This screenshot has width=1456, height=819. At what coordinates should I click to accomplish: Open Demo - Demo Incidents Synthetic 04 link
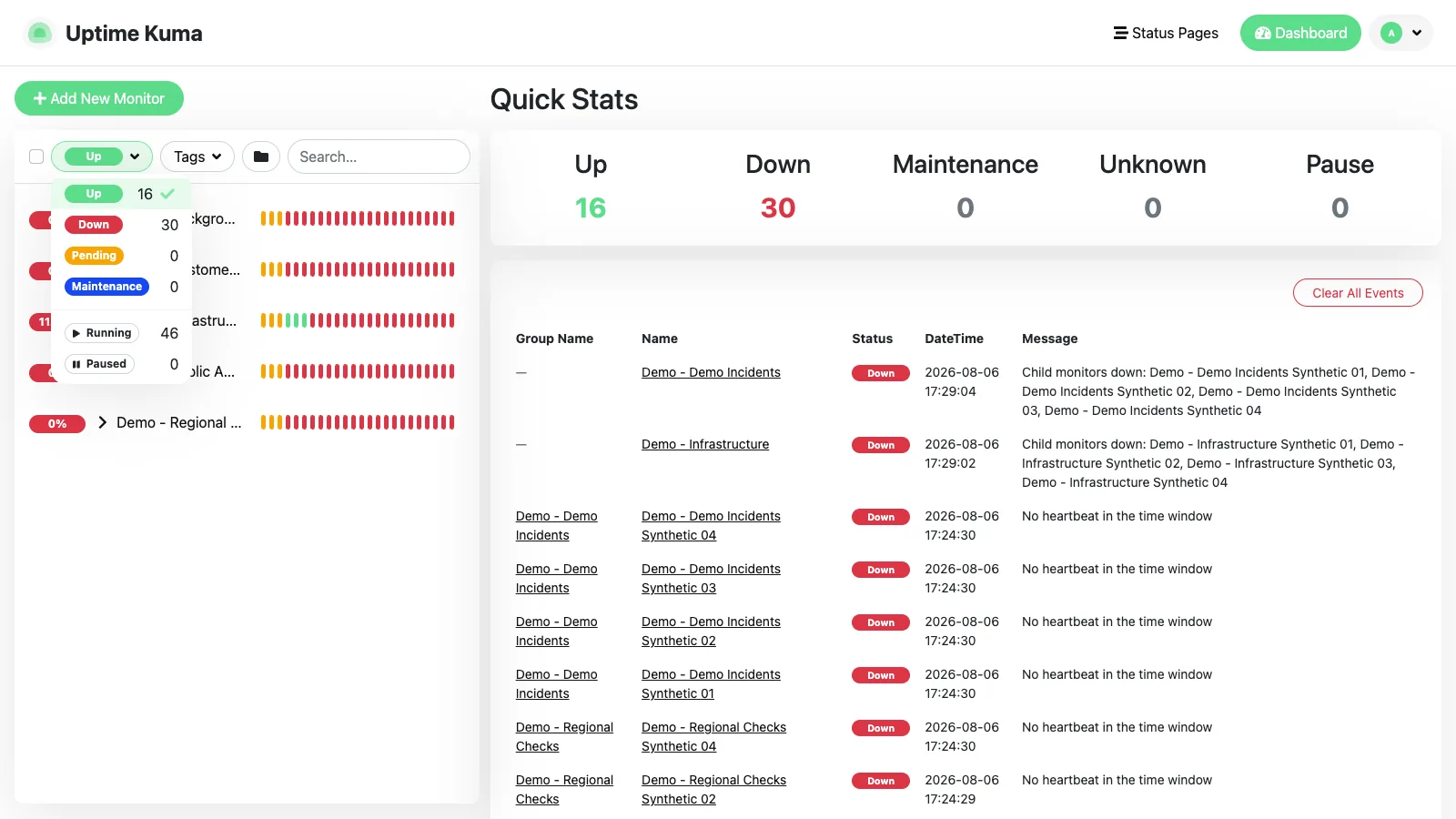pyautogui.click(x=711, y=526)
